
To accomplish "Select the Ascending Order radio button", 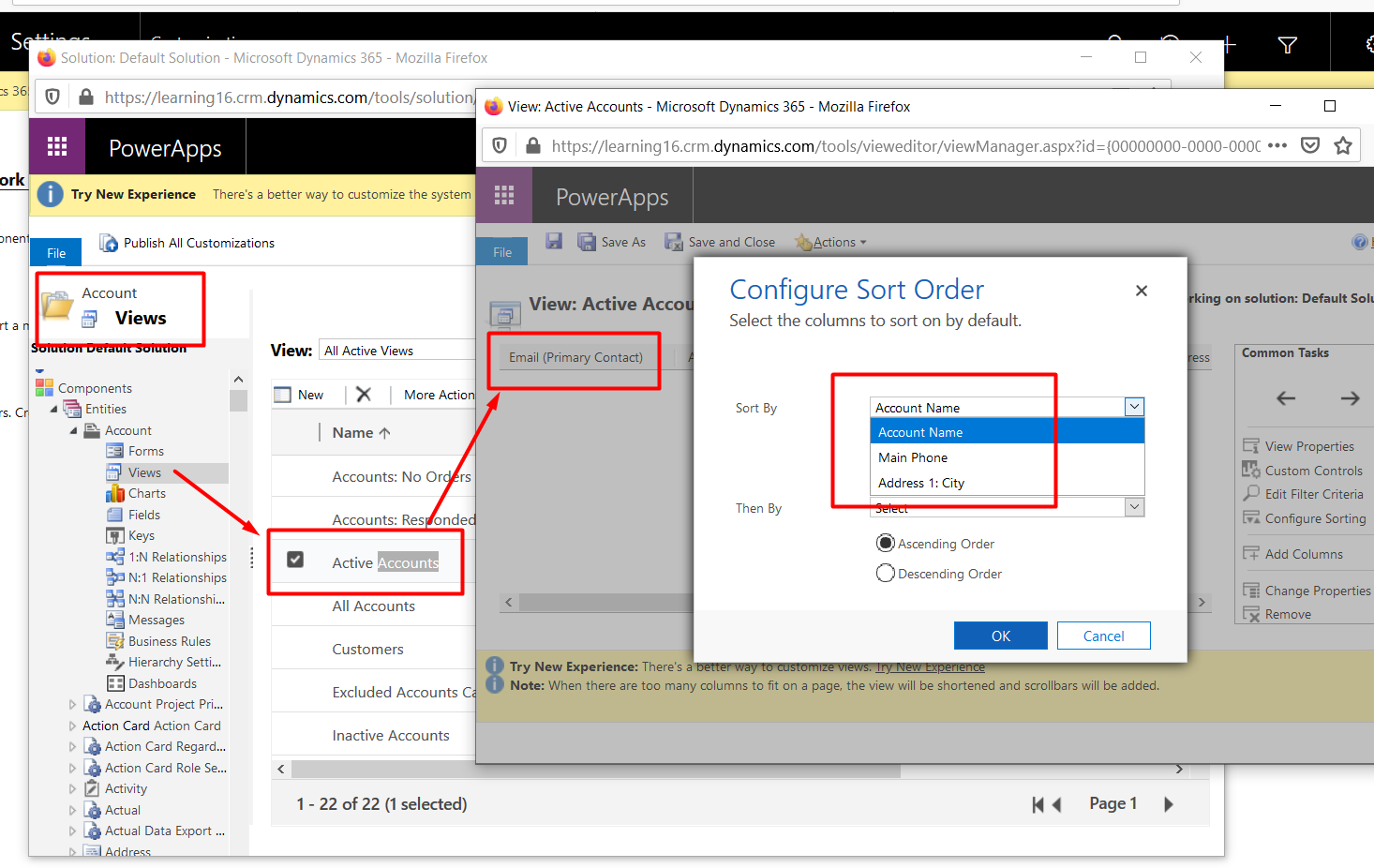I will coord(885,543).
